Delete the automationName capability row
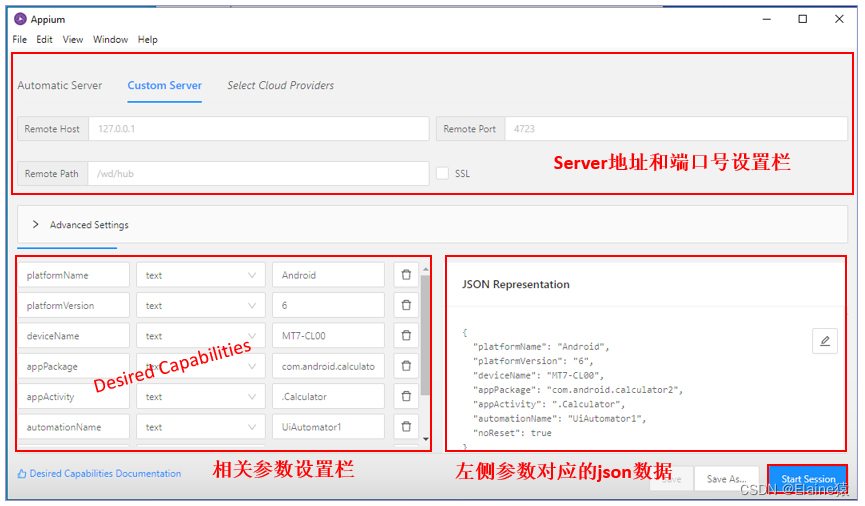Screen dimensions: 865x506 406,427
